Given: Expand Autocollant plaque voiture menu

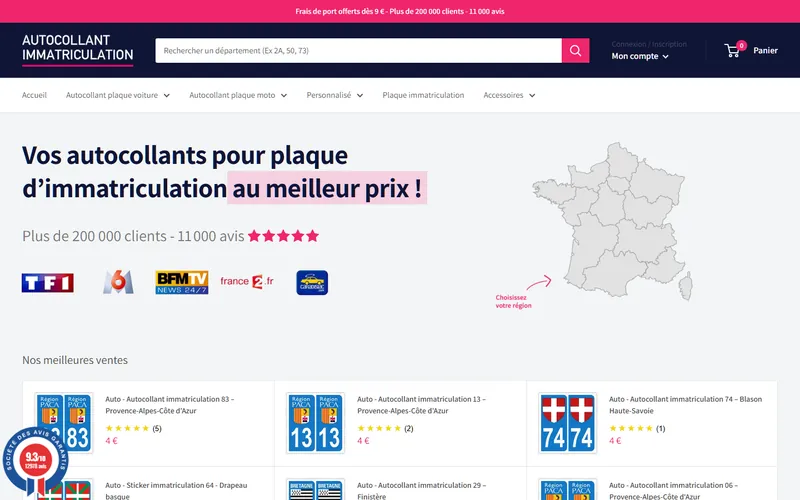Looking at the screenshot, I should [x=118, y=95].
